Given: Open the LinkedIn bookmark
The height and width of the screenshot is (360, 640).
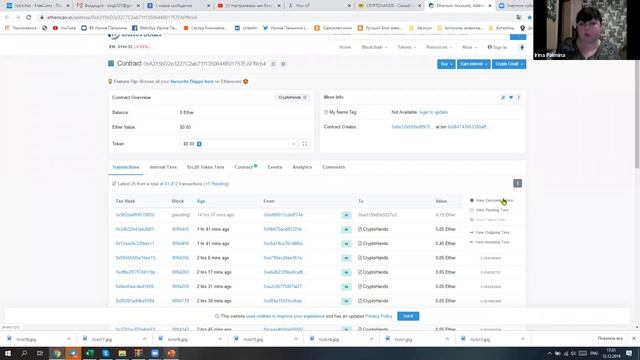Looking at the screenshot, I should click(246, 28).
